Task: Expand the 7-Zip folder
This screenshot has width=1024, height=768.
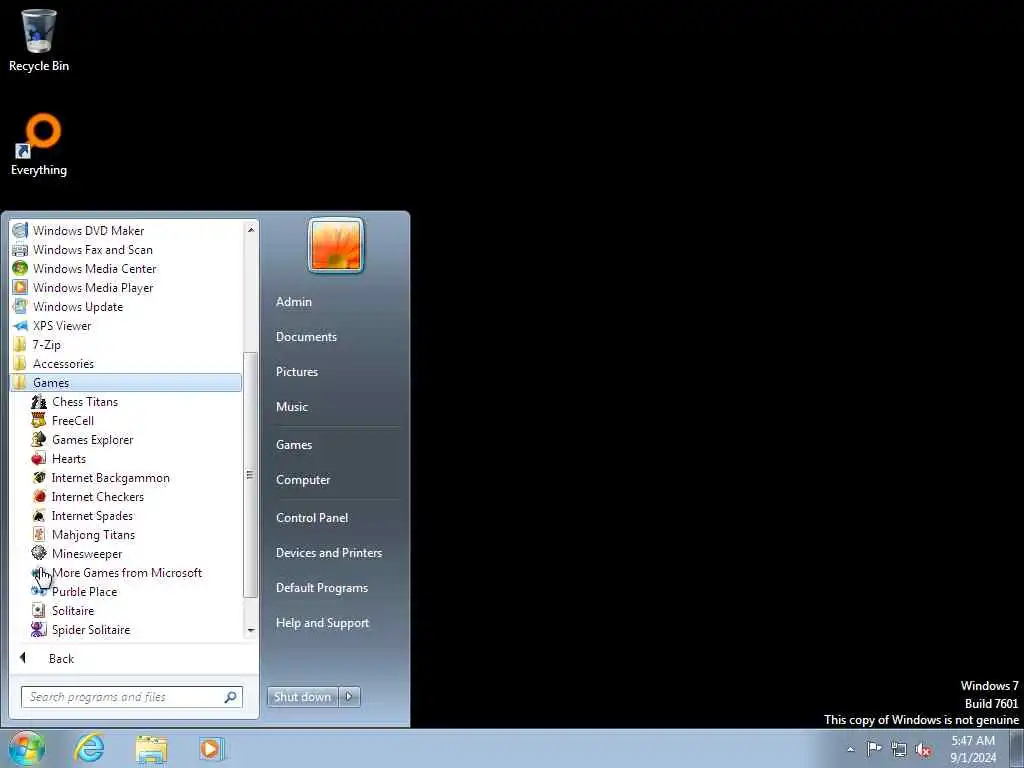Action: point(126,344)
